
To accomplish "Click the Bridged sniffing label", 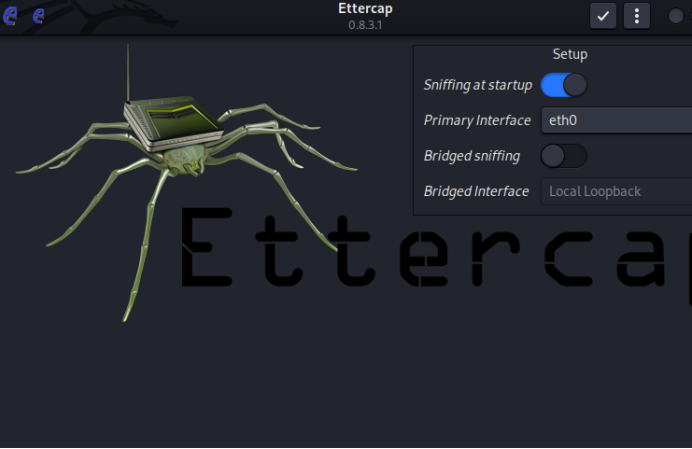I will (x=472, y=156).
